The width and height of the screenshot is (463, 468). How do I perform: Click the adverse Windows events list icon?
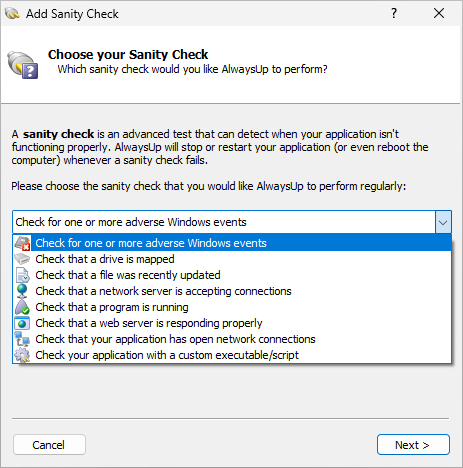click(22, 243)
